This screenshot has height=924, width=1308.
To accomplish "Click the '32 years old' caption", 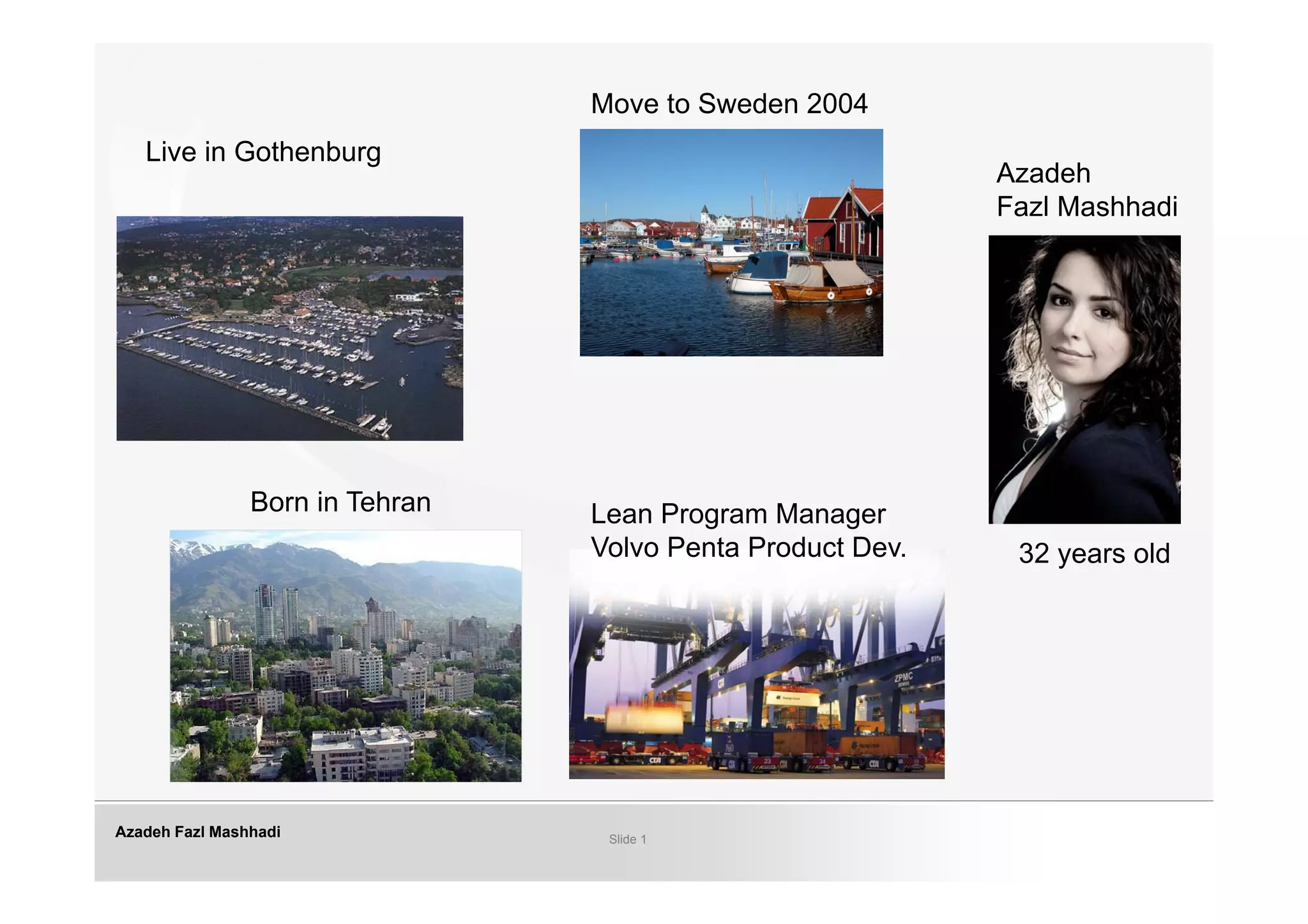I will coord(1093,554).
